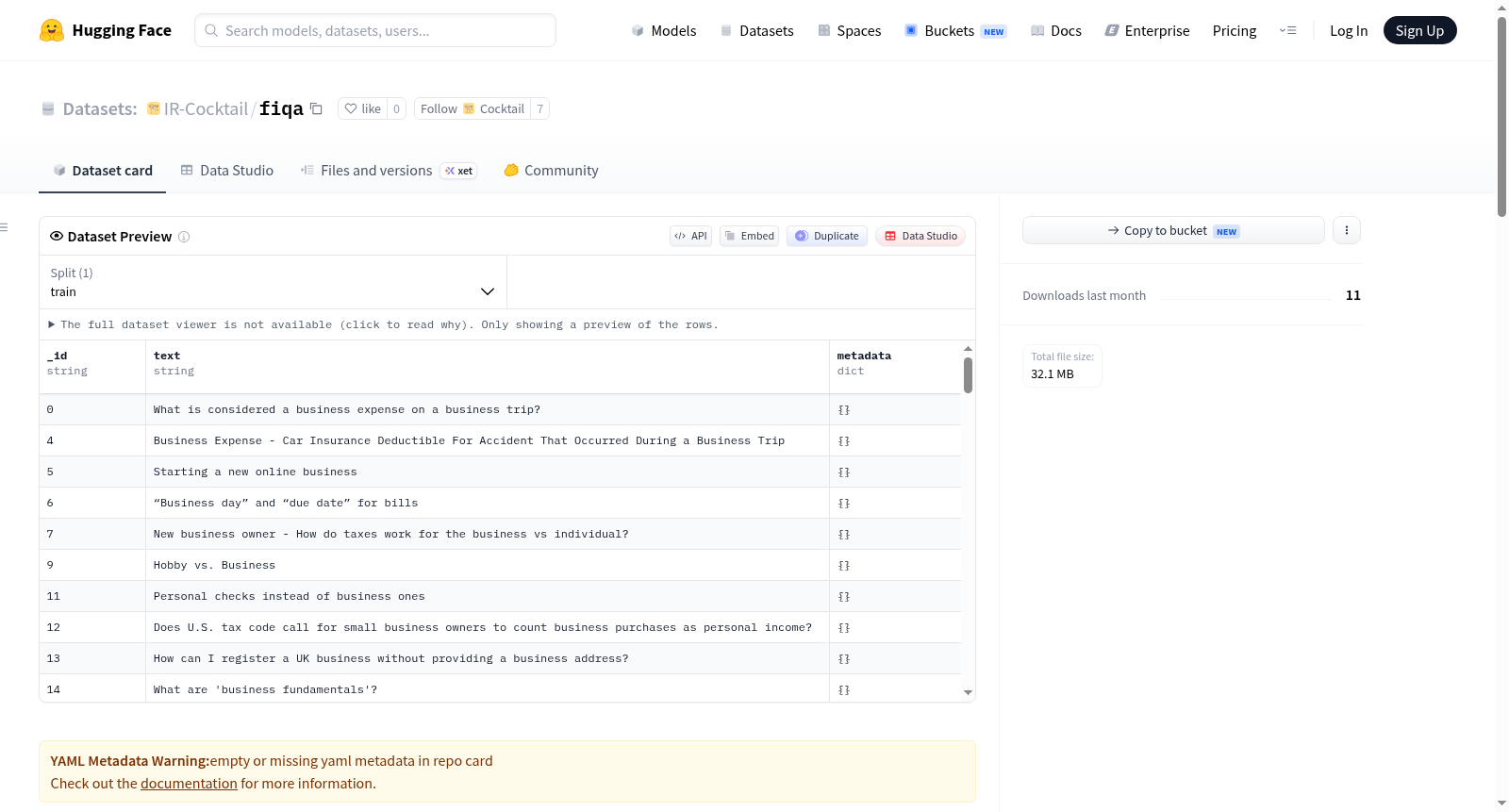The image size is (1509, 812).
Task: Click the heart like icon
Action: [351, 108]
